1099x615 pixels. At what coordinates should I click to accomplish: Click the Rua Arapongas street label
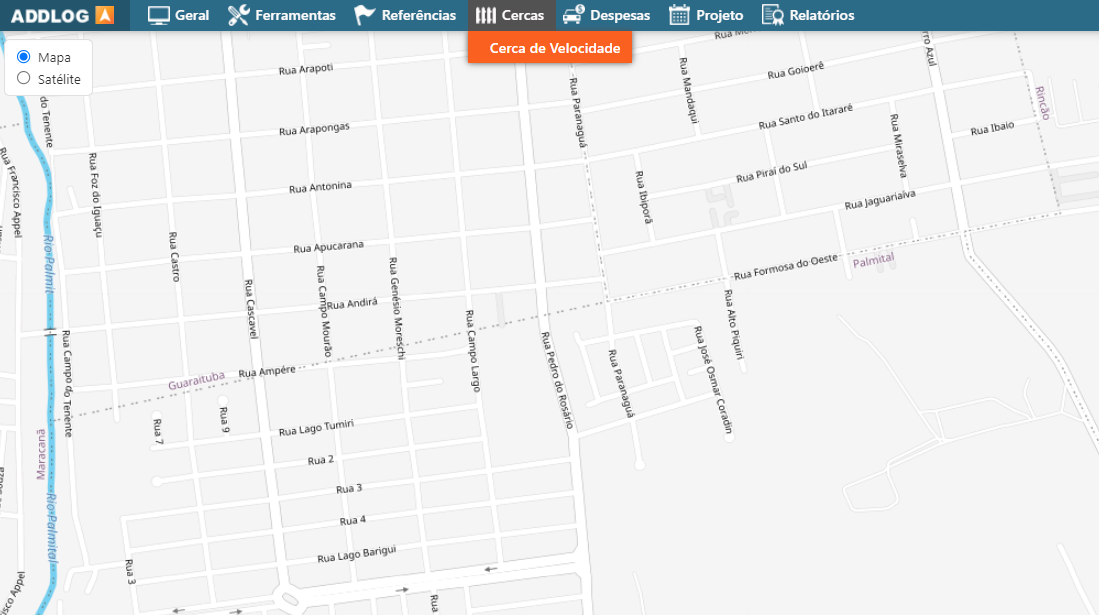click(x=314, y=130)
